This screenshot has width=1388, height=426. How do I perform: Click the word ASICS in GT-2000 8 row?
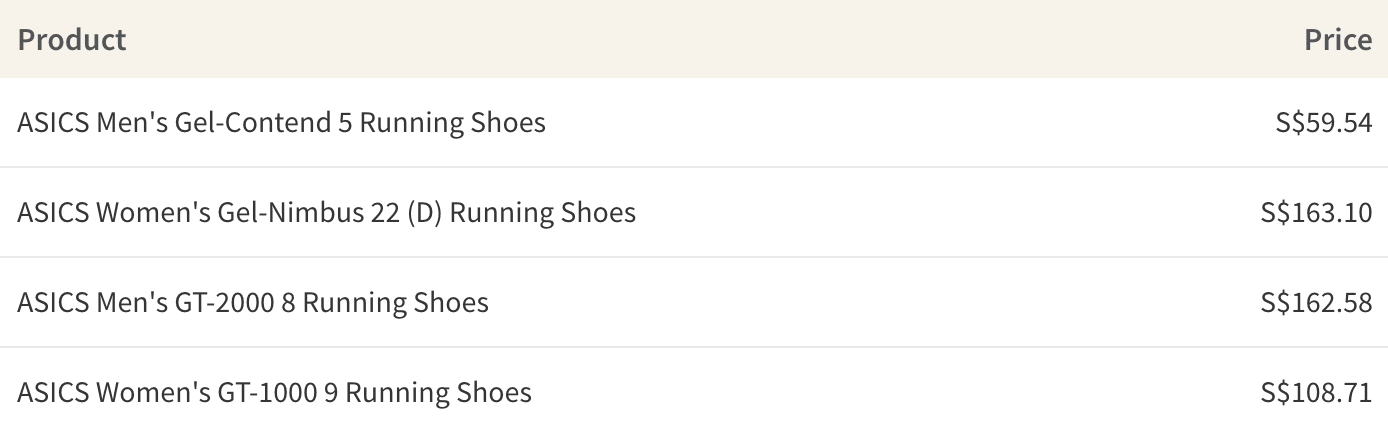tap(53, 302)
